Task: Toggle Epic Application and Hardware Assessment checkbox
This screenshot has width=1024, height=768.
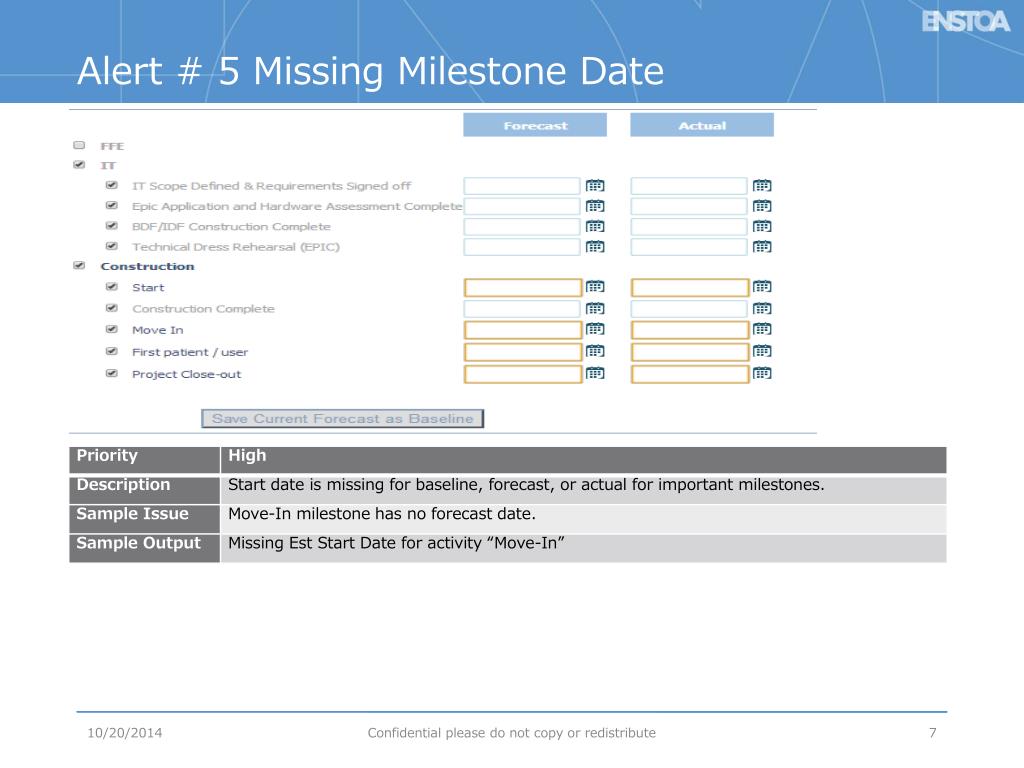Action: coord(112,206)
